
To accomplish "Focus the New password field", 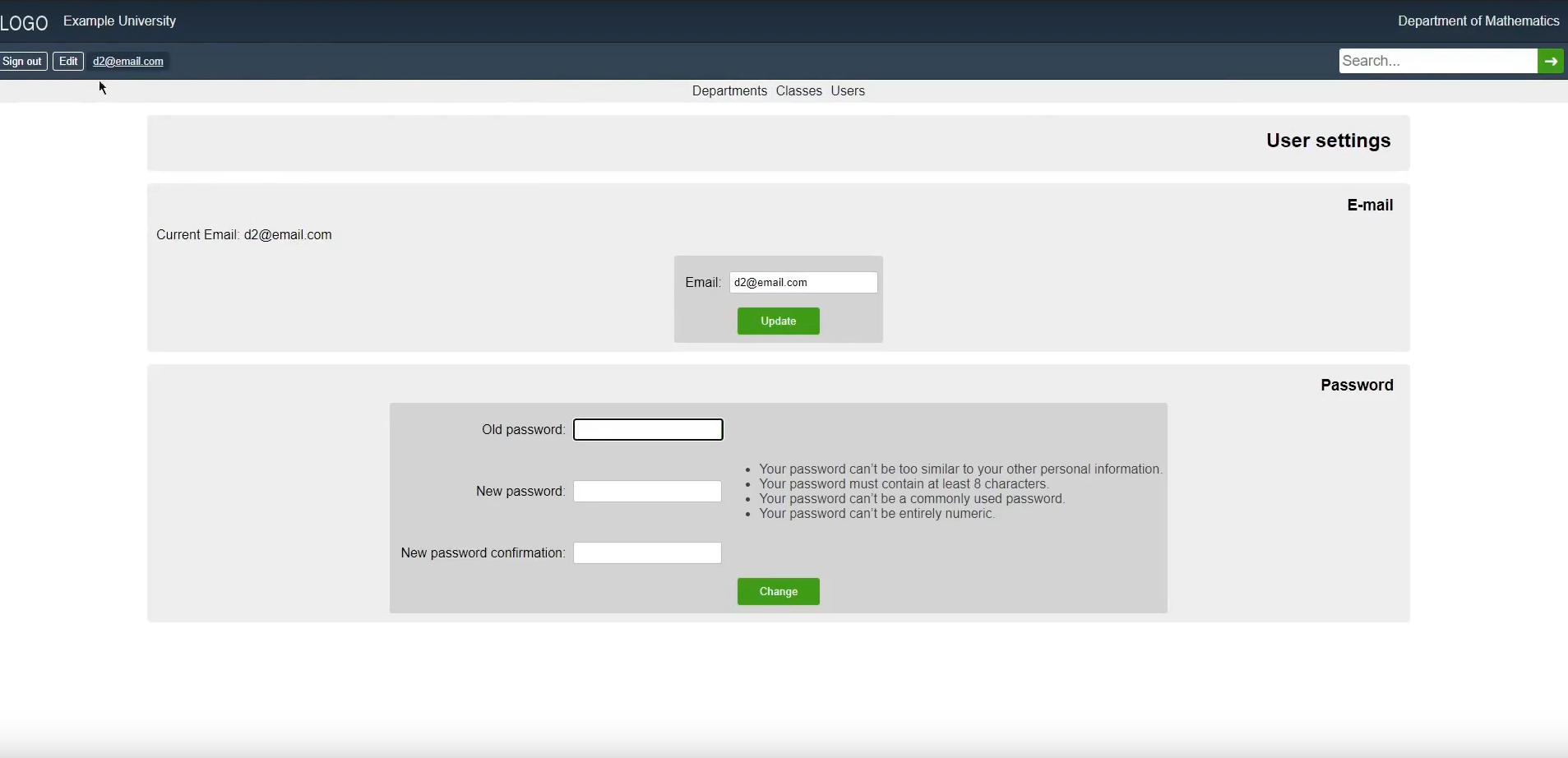I will pyautogui.click(x=648, y=492).
